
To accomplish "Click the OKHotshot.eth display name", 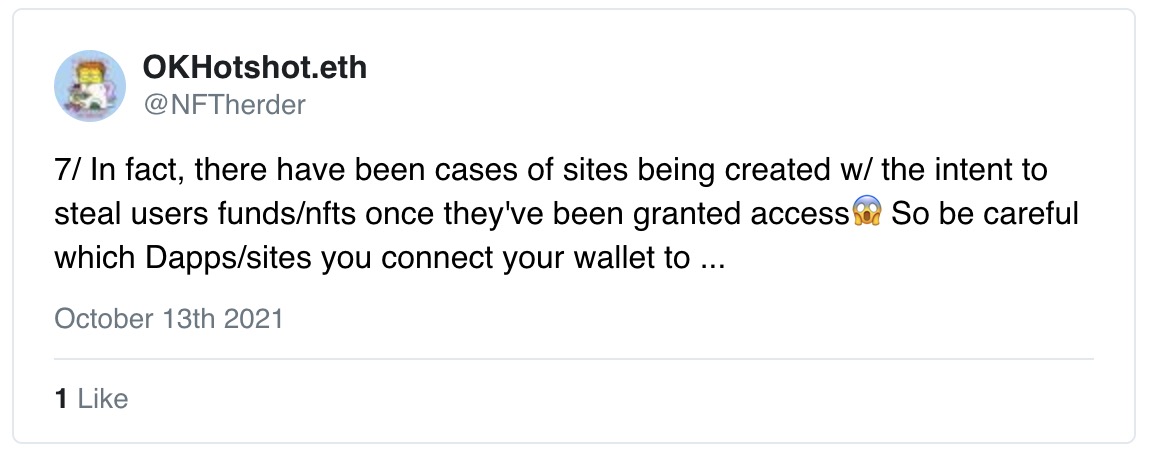I will coord(254,68).
